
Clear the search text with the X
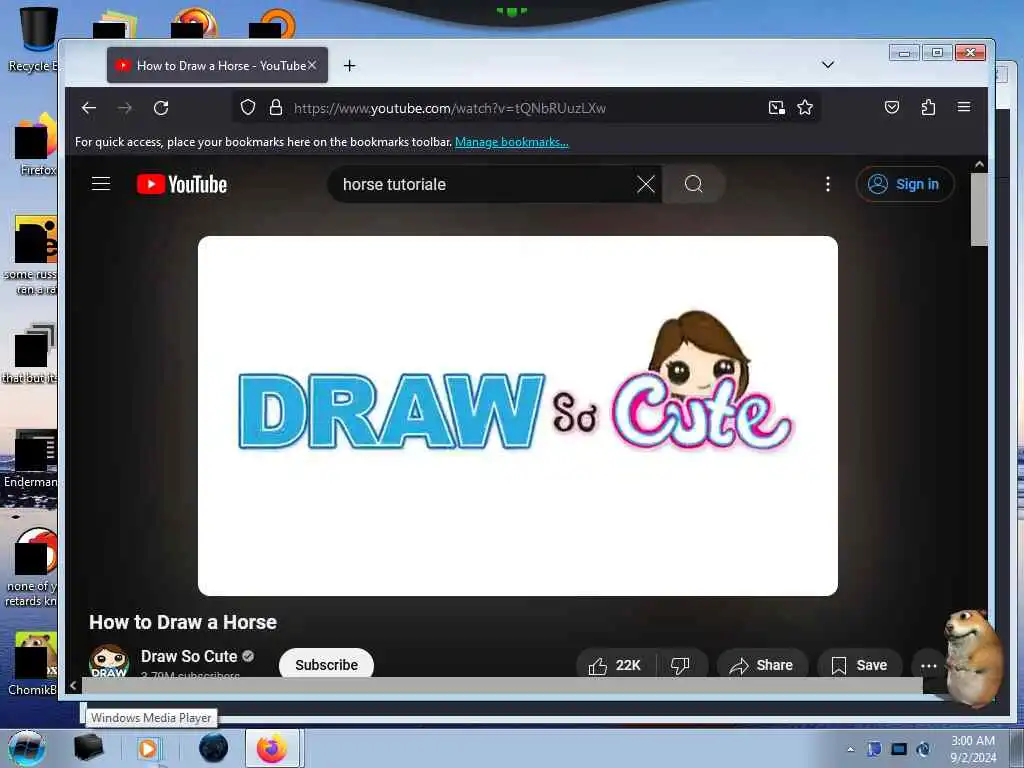(646, 184)
